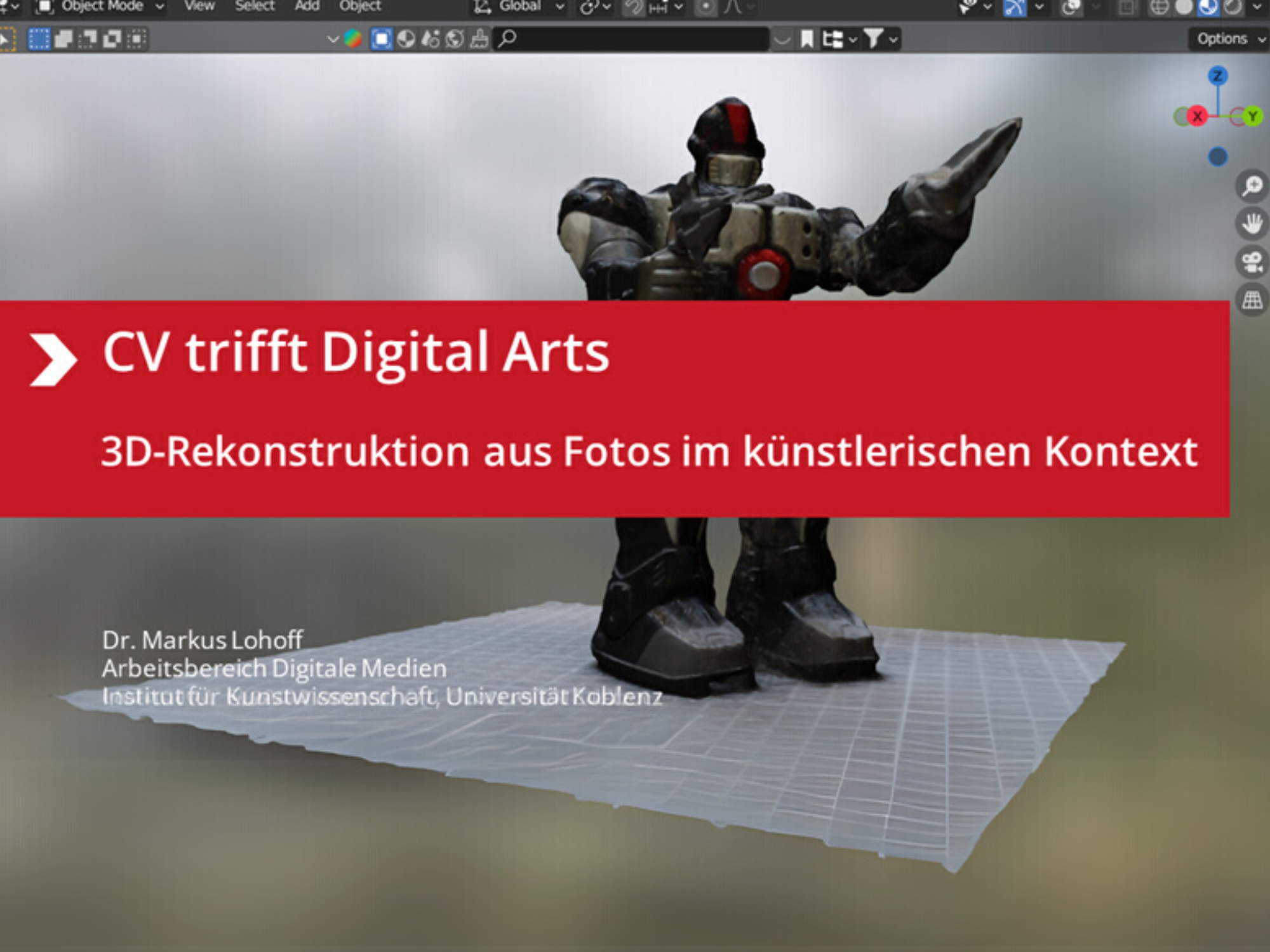
Task: Choose the Extend selection mode icon
Action: [63, 39]
